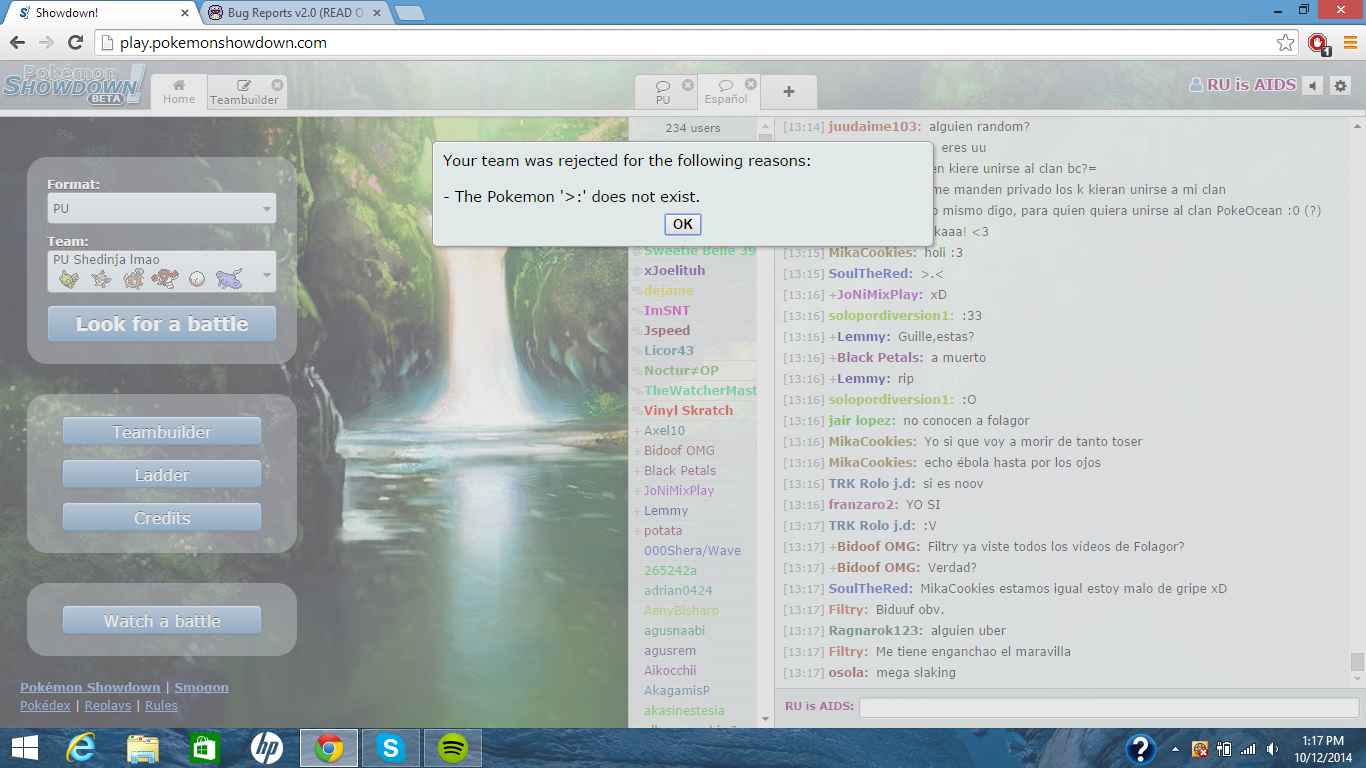
Task: Open the Team selection dropdown
Action: (161, 271)
